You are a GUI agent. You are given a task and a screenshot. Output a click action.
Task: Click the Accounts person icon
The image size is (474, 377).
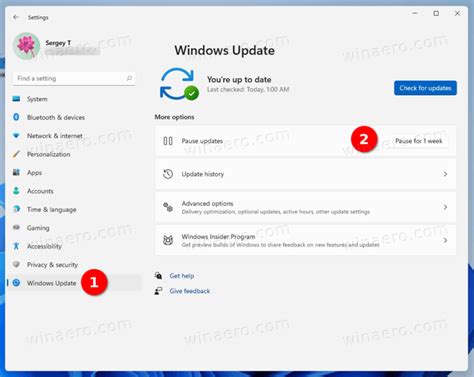[x=16, y=191]
